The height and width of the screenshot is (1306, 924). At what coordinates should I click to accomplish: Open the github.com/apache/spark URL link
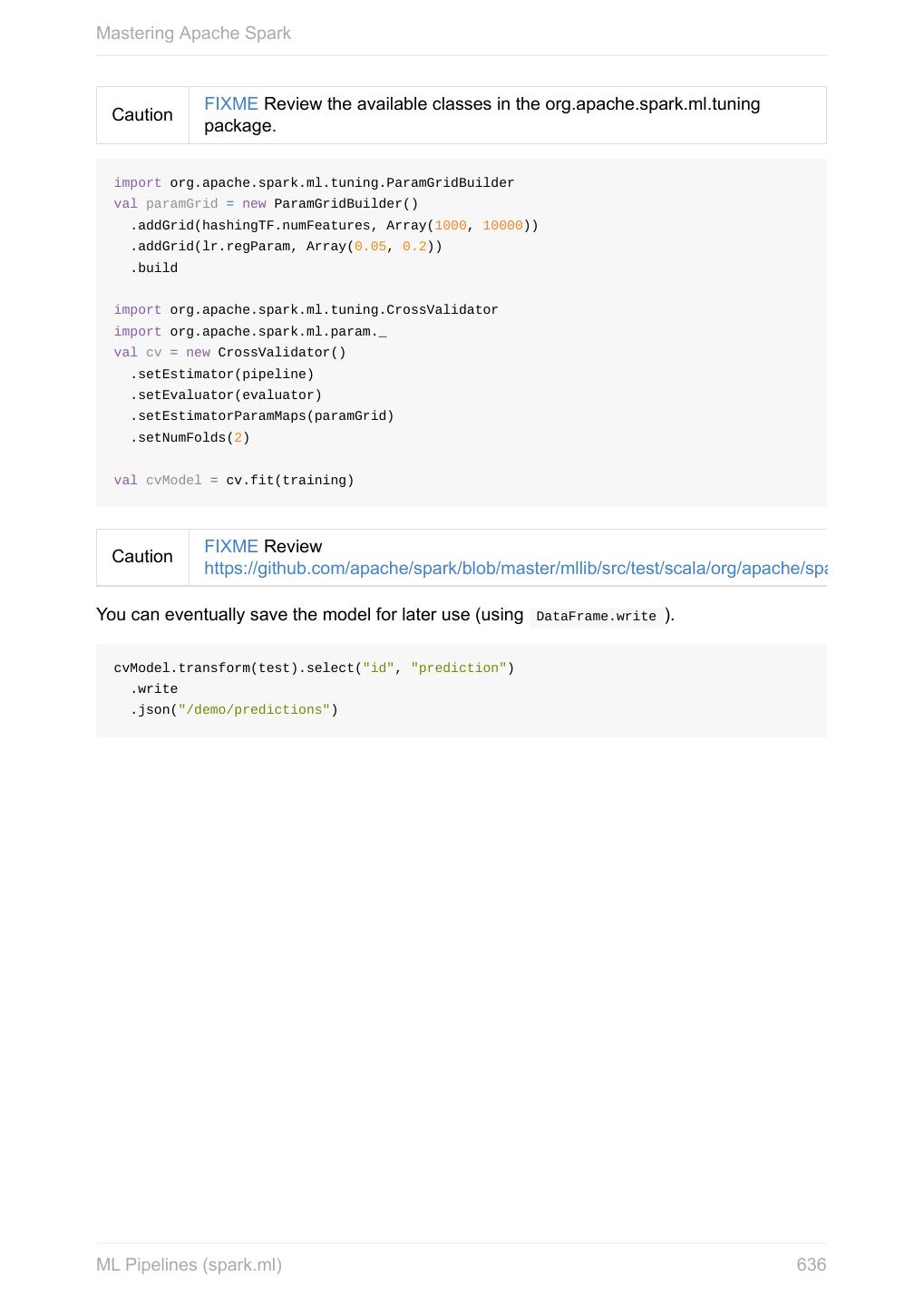[x=515, y=569]
